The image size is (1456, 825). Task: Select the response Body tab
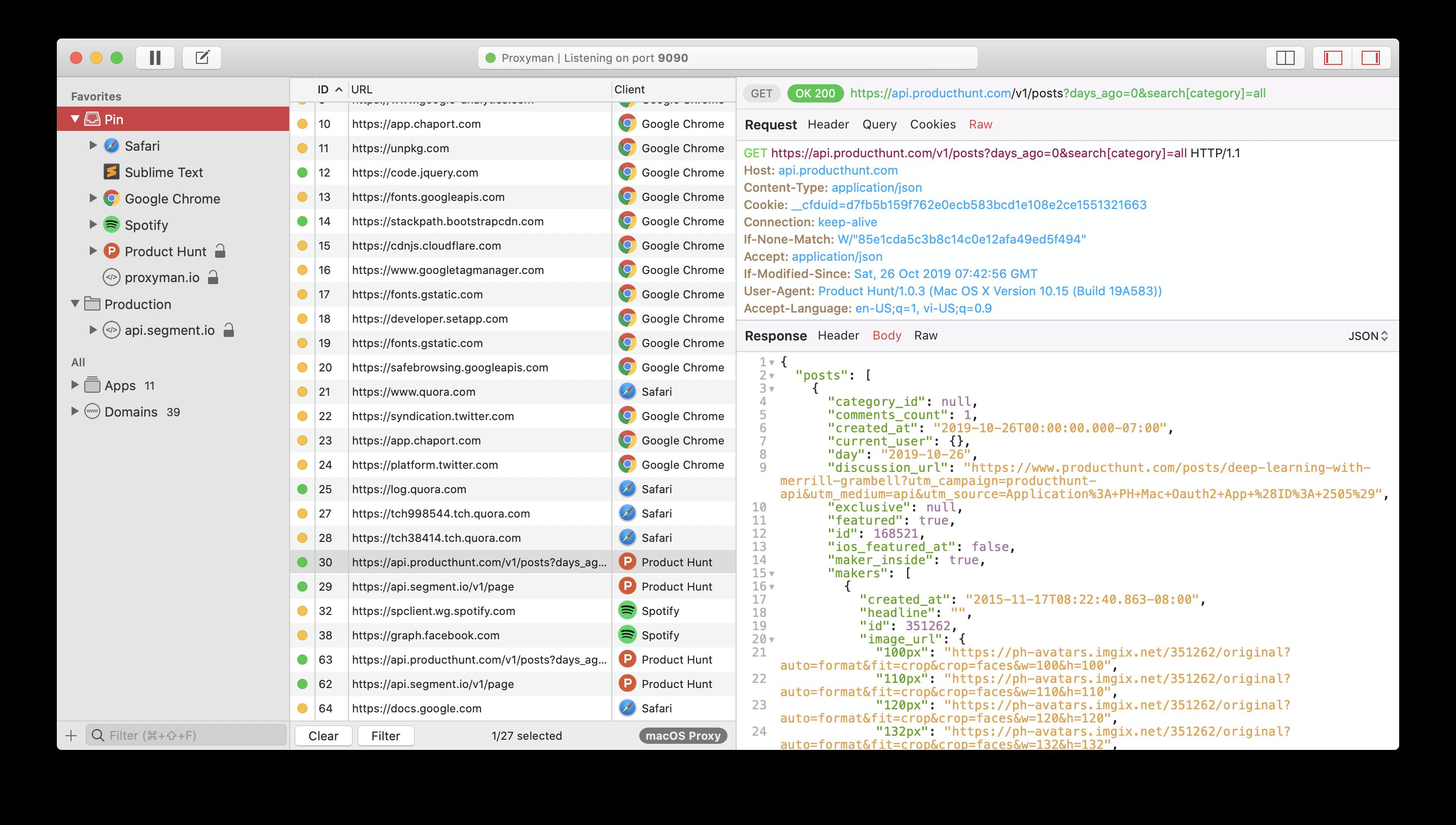887,335
